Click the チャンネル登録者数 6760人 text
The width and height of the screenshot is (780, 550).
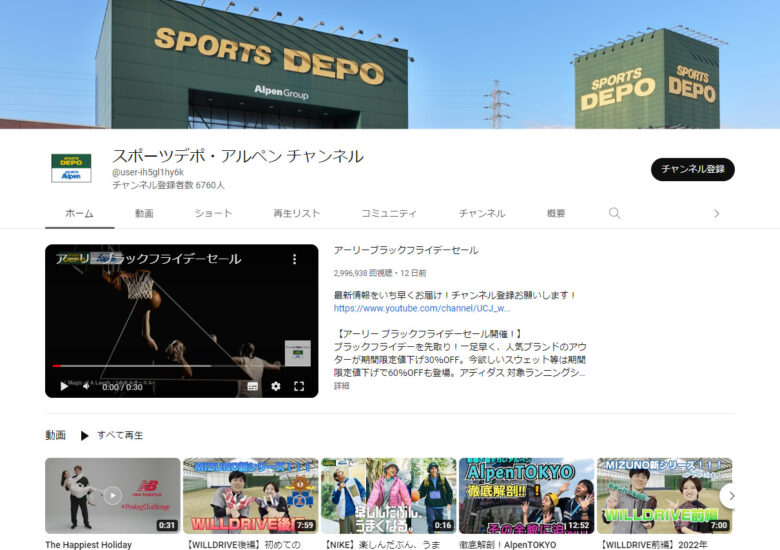pyautogui.click(x=168, y=185)
